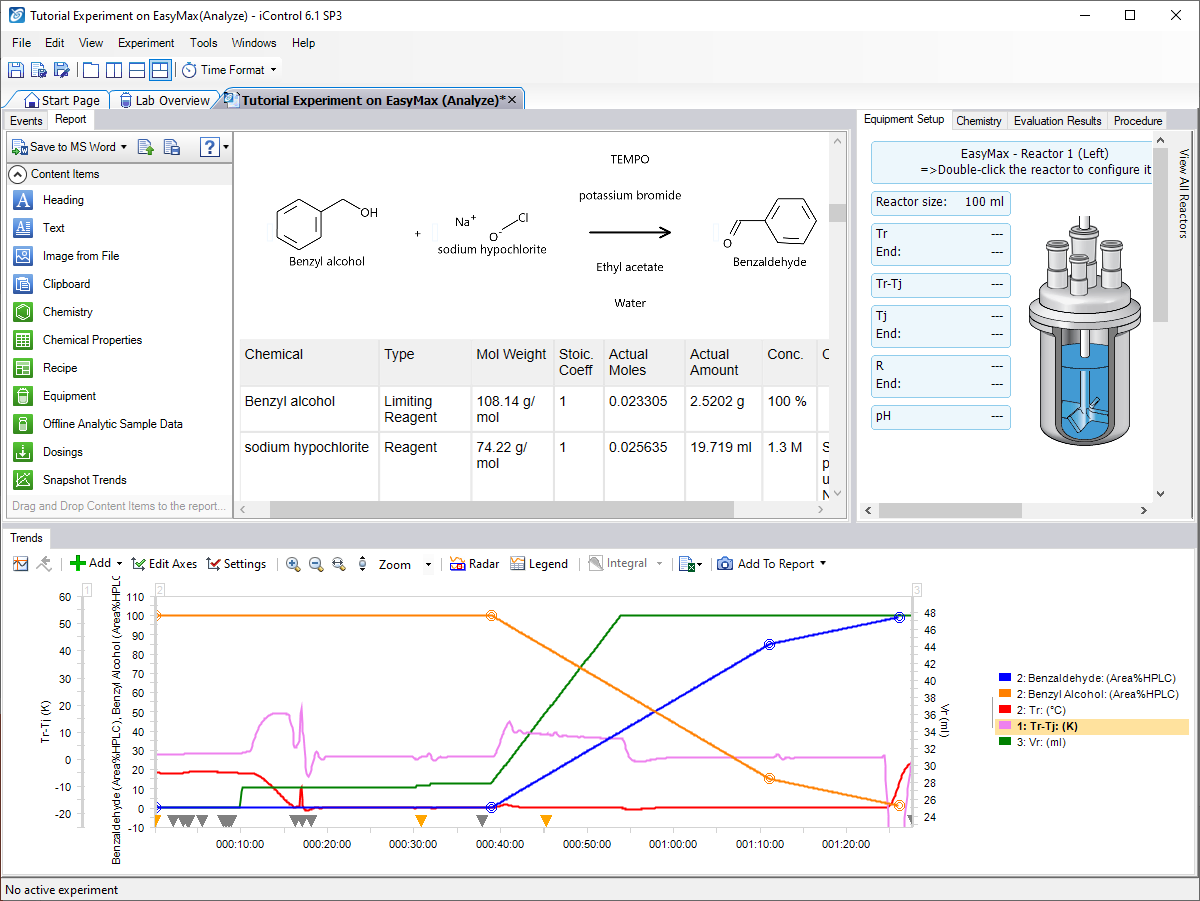Open the Save to MS Word dropdown arrow

click(x=124, y=147)
